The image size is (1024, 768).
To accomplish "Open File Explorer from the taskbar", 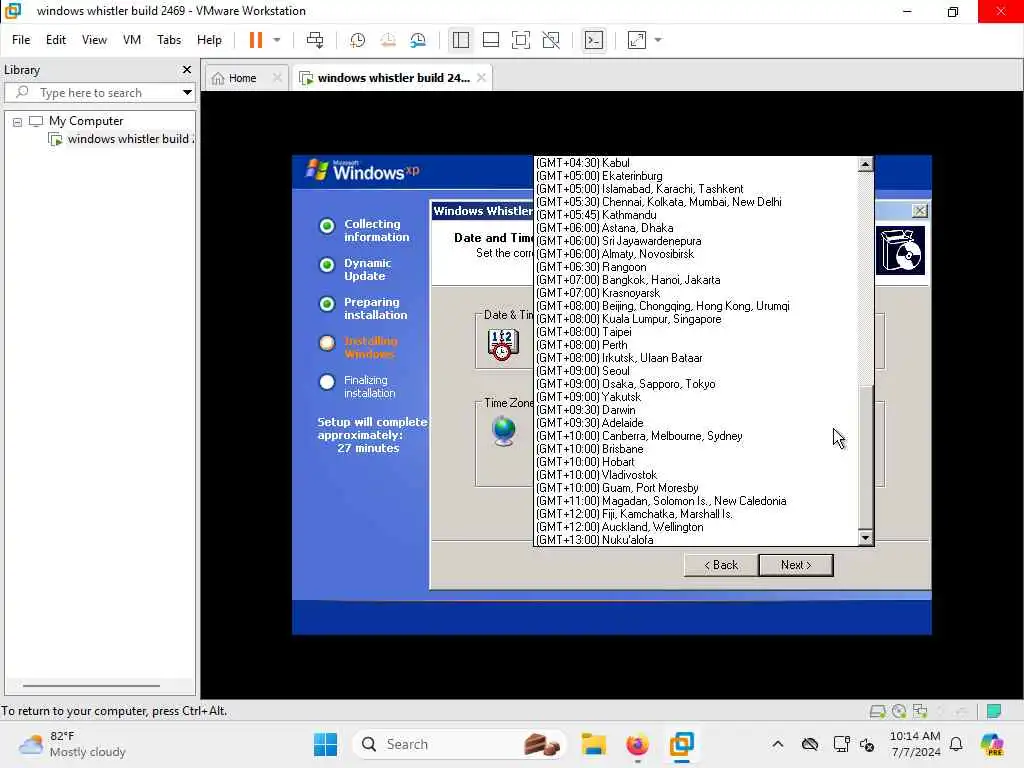I will 594,744.
